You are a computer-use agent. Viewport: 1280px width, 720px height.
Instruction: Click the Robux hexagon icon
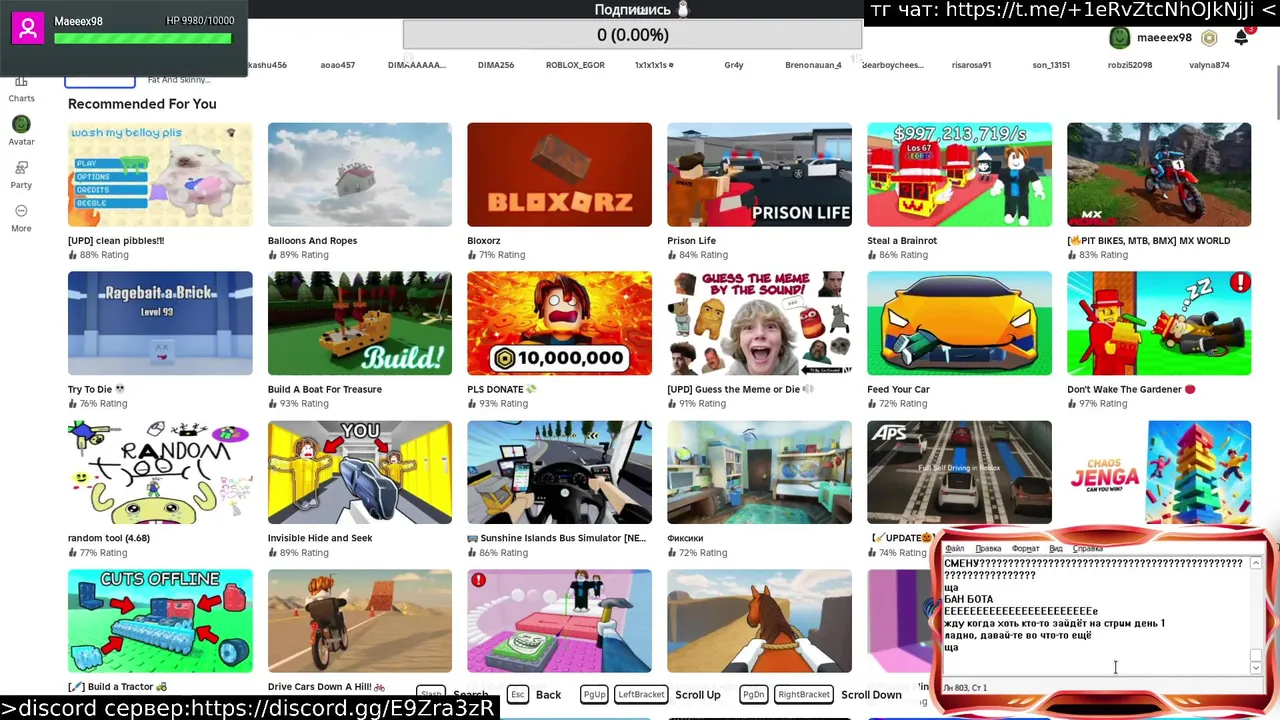[x=1209, y=38]
